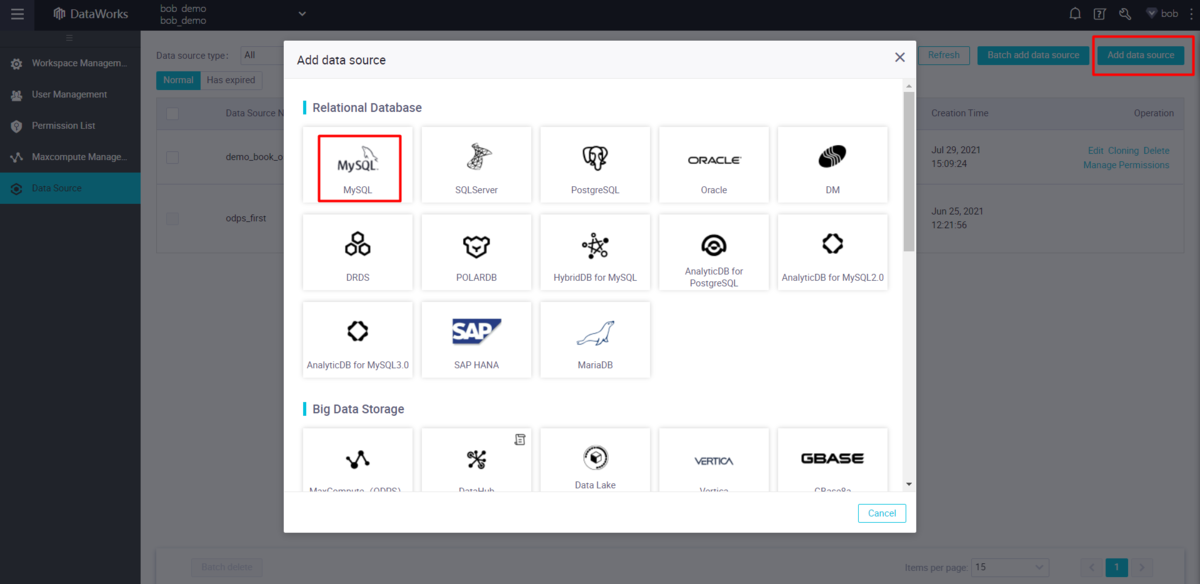The image size is (1200, 584).
Task: Select the DRDS data source
Action: [358, 252]
